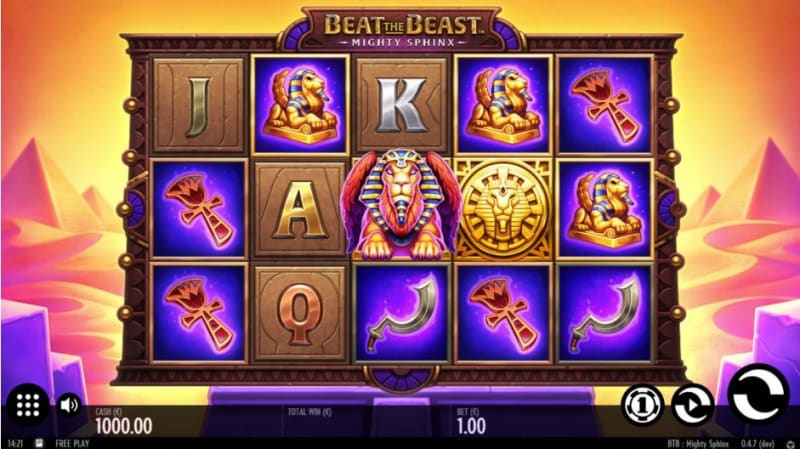Mute the game sound
Image resolution: width=800 pixels, height=449 pixels.
pyautogui.click(x=69, y=405)
